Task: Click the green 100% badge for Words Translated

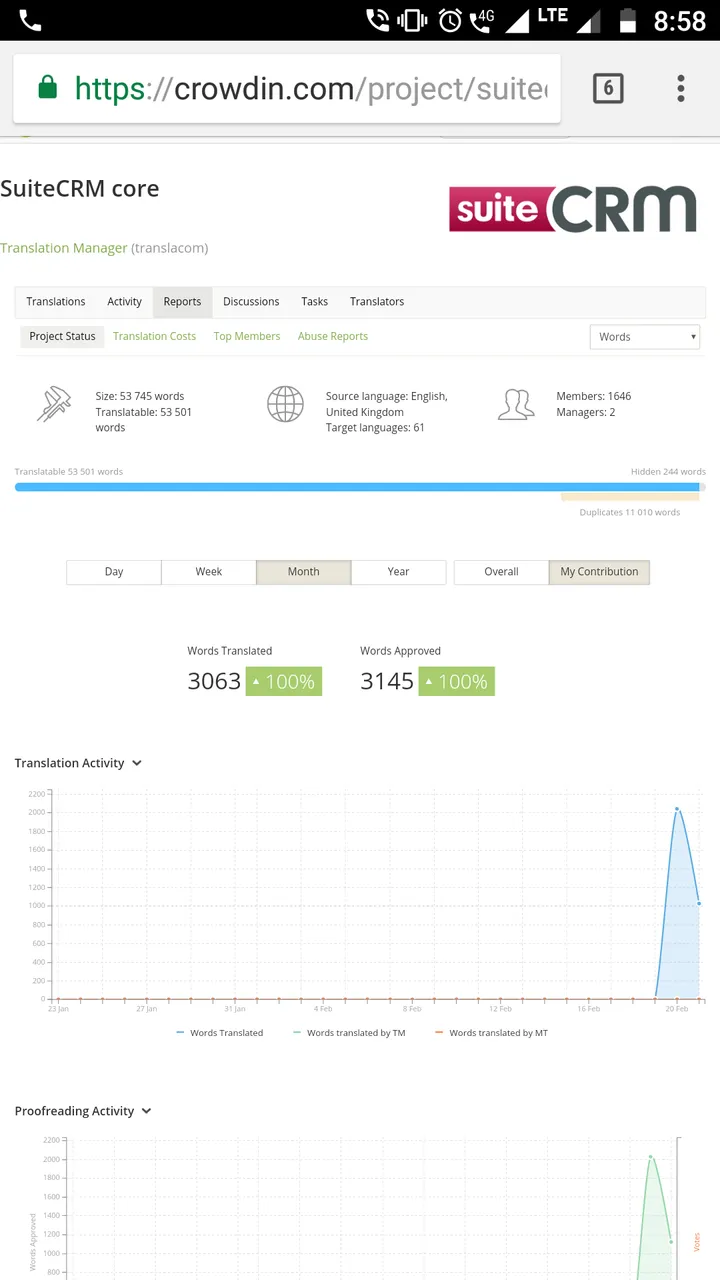Action: [x=284, y=682]
